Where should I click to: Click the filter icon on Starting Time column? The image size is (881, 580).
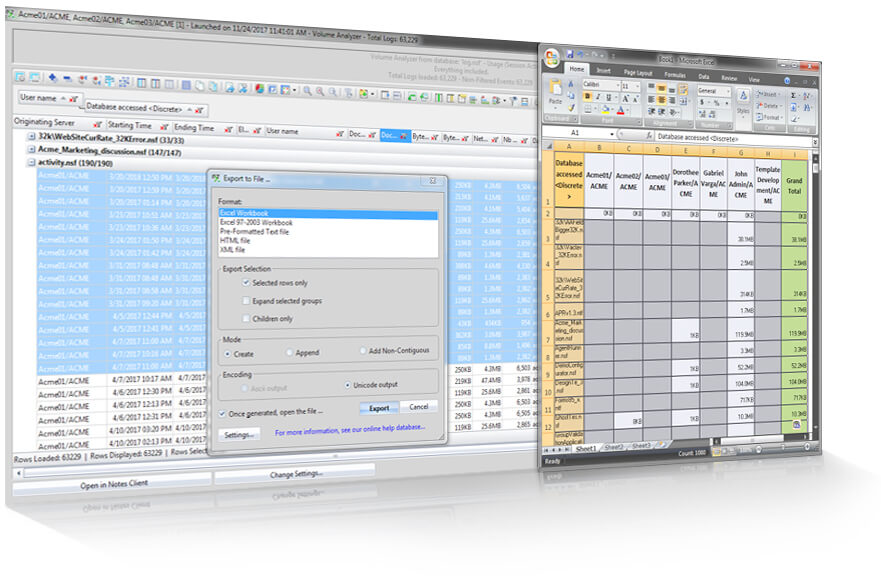pyautogui.click(x=164, y=127)
